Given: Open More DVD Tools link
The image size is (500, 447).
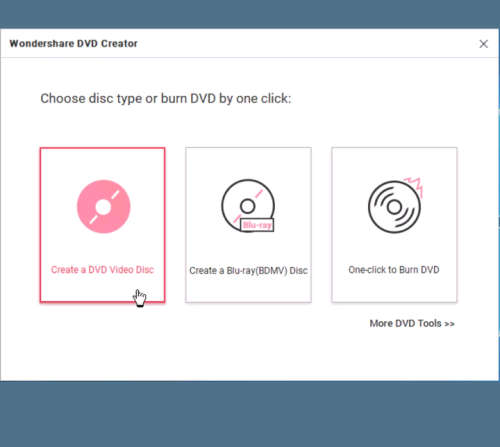Looking at the screenshot, I should [412, 323].
